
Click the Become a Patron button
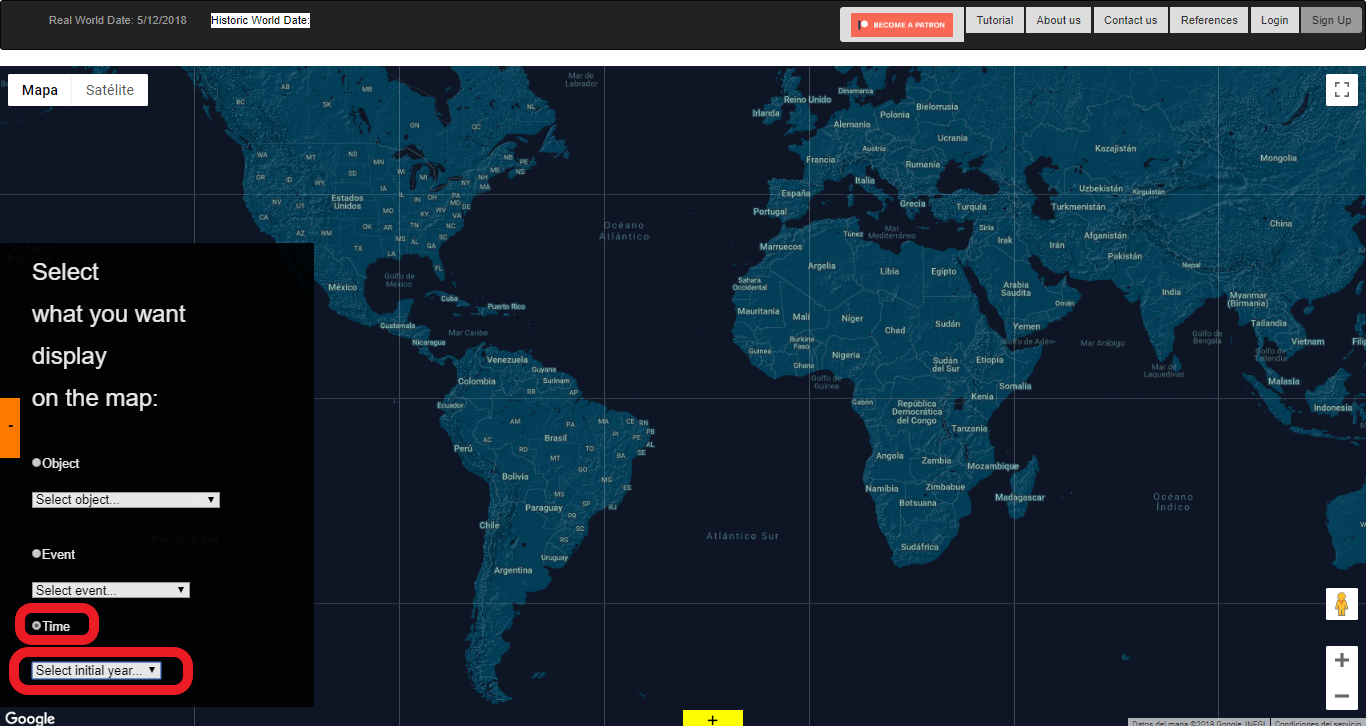(x=902, y=25)
